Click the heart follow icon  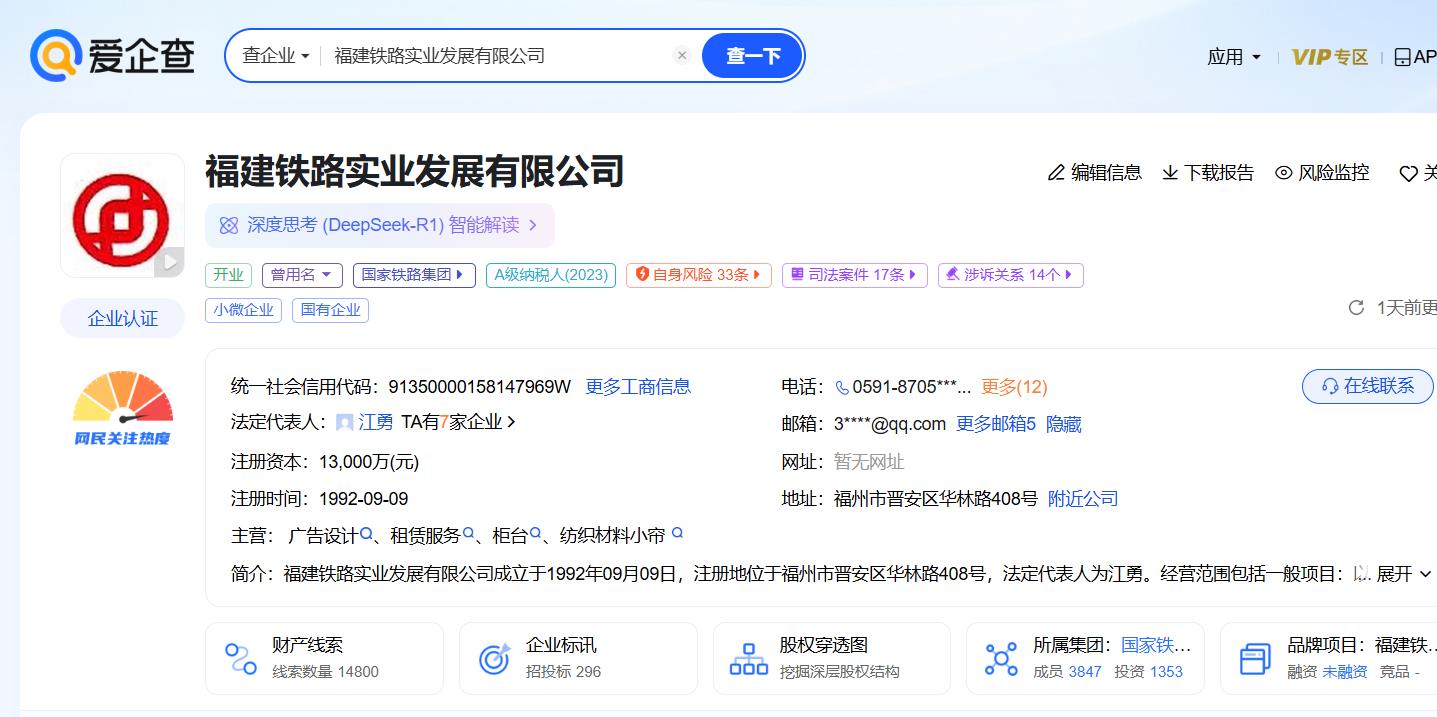pos(1408,174)
